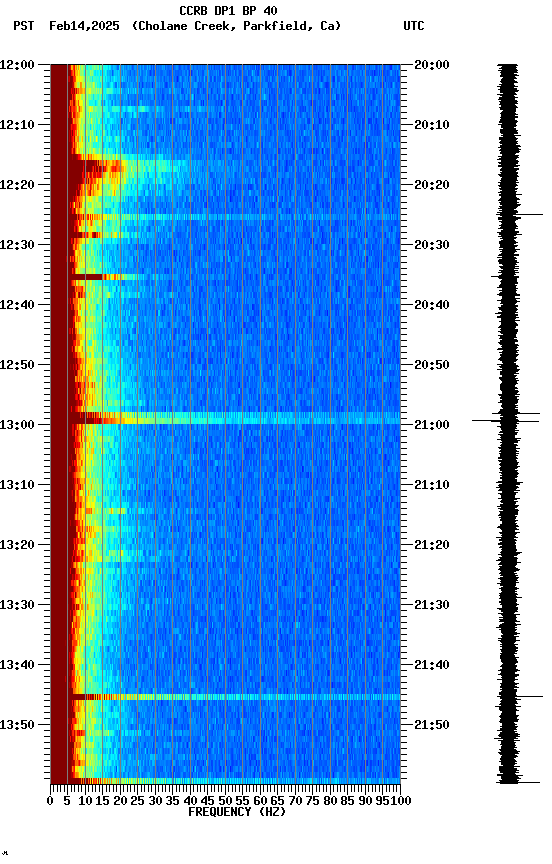Click the 45 Hz frequency axis label
This screenshot has width=552, height=864.
click(208, 801)
